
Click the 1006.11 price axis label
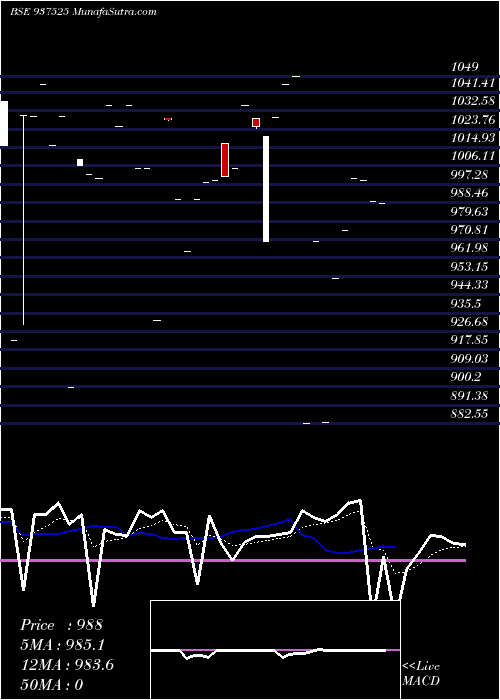coord(473,156)
